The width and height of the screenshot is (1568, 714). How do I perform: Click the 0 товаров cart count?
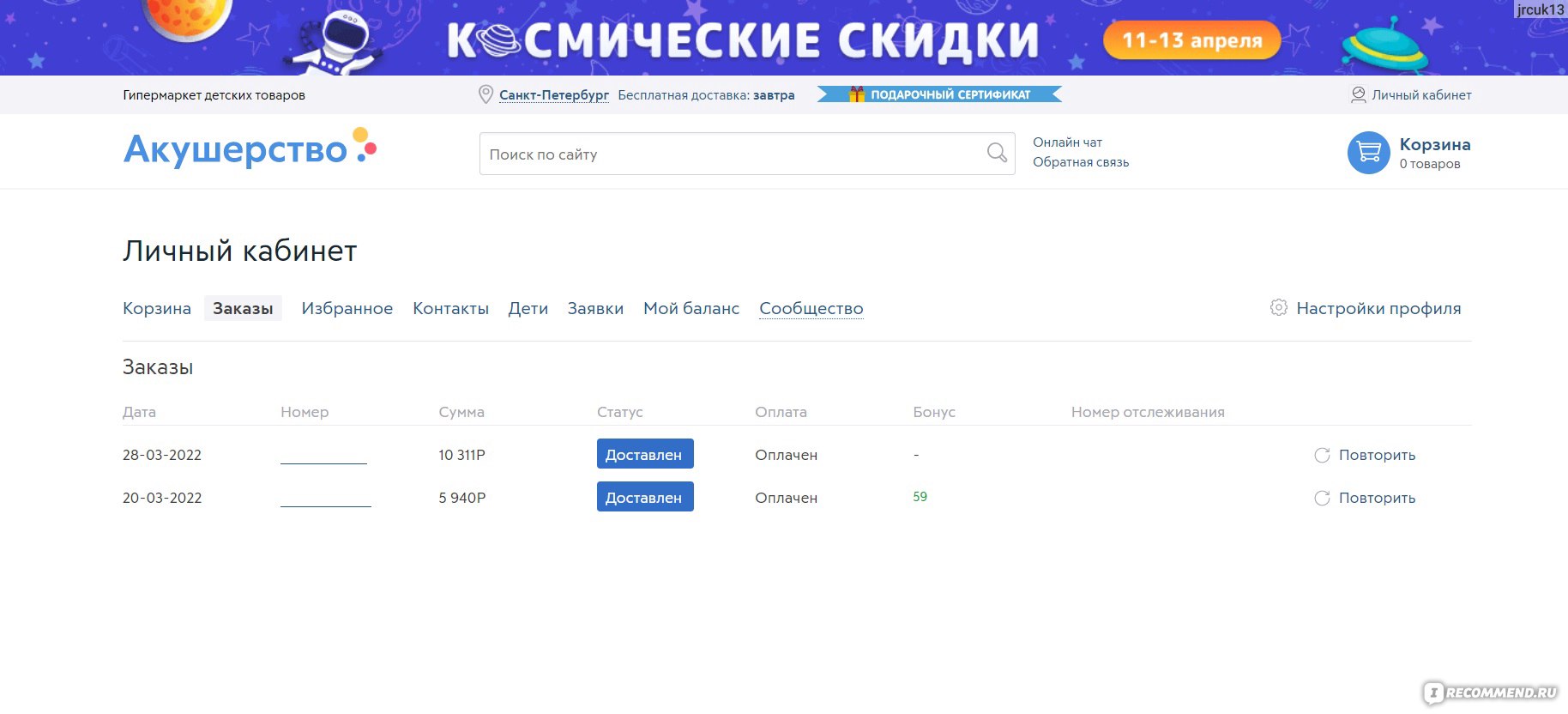[x=1430, y=164]
